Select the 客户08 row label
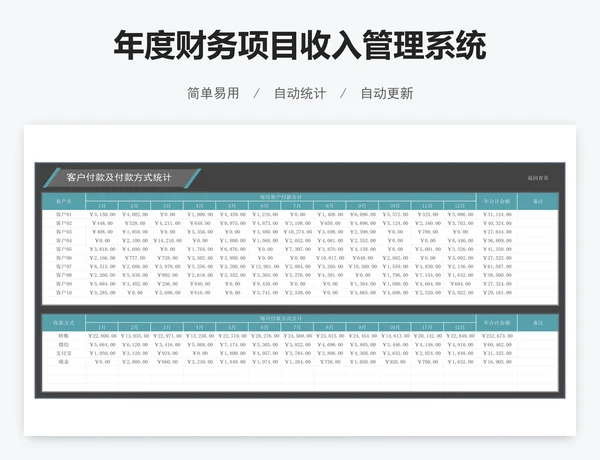Viewport: 600px width, 460px height. pyautogui.click(x=64, y=275)
